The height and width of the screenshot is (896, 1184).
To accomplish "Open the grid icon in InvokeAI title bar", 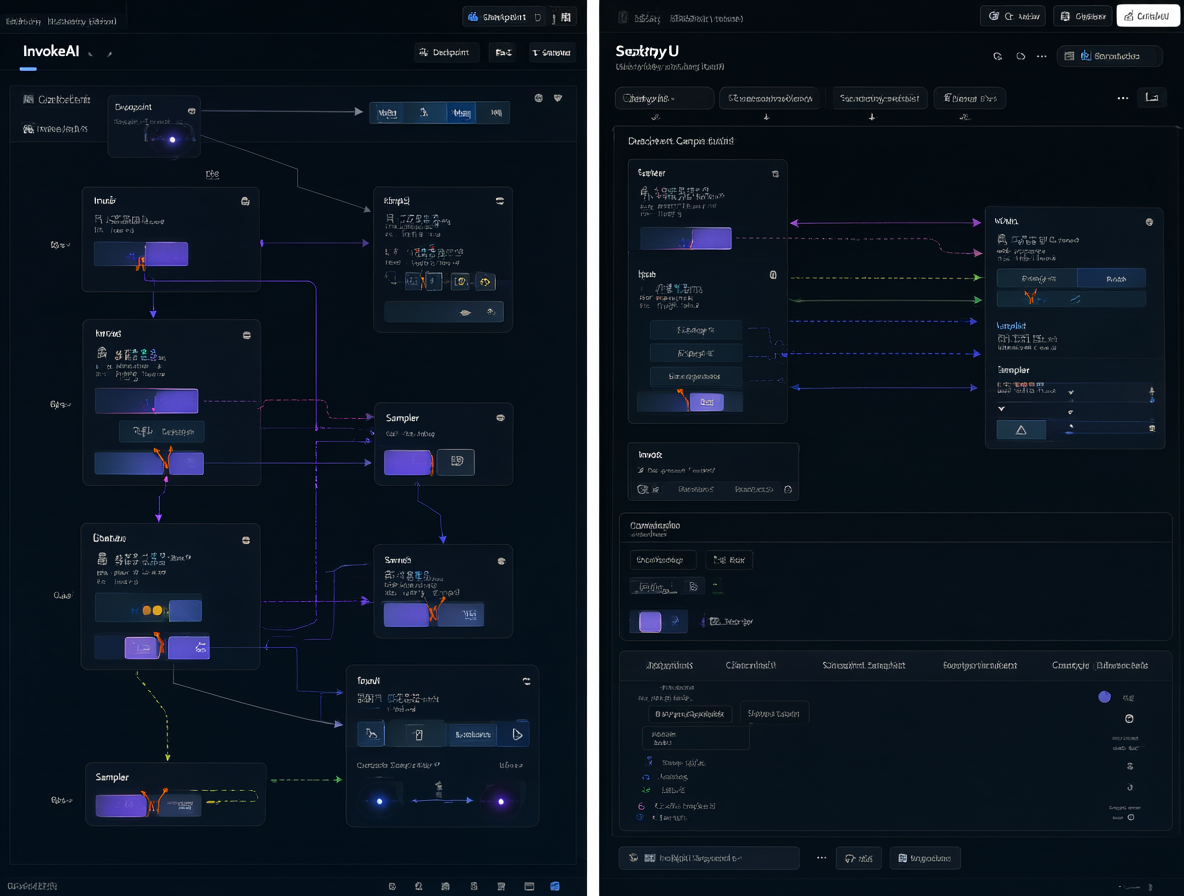I will [x=566, y=17].
